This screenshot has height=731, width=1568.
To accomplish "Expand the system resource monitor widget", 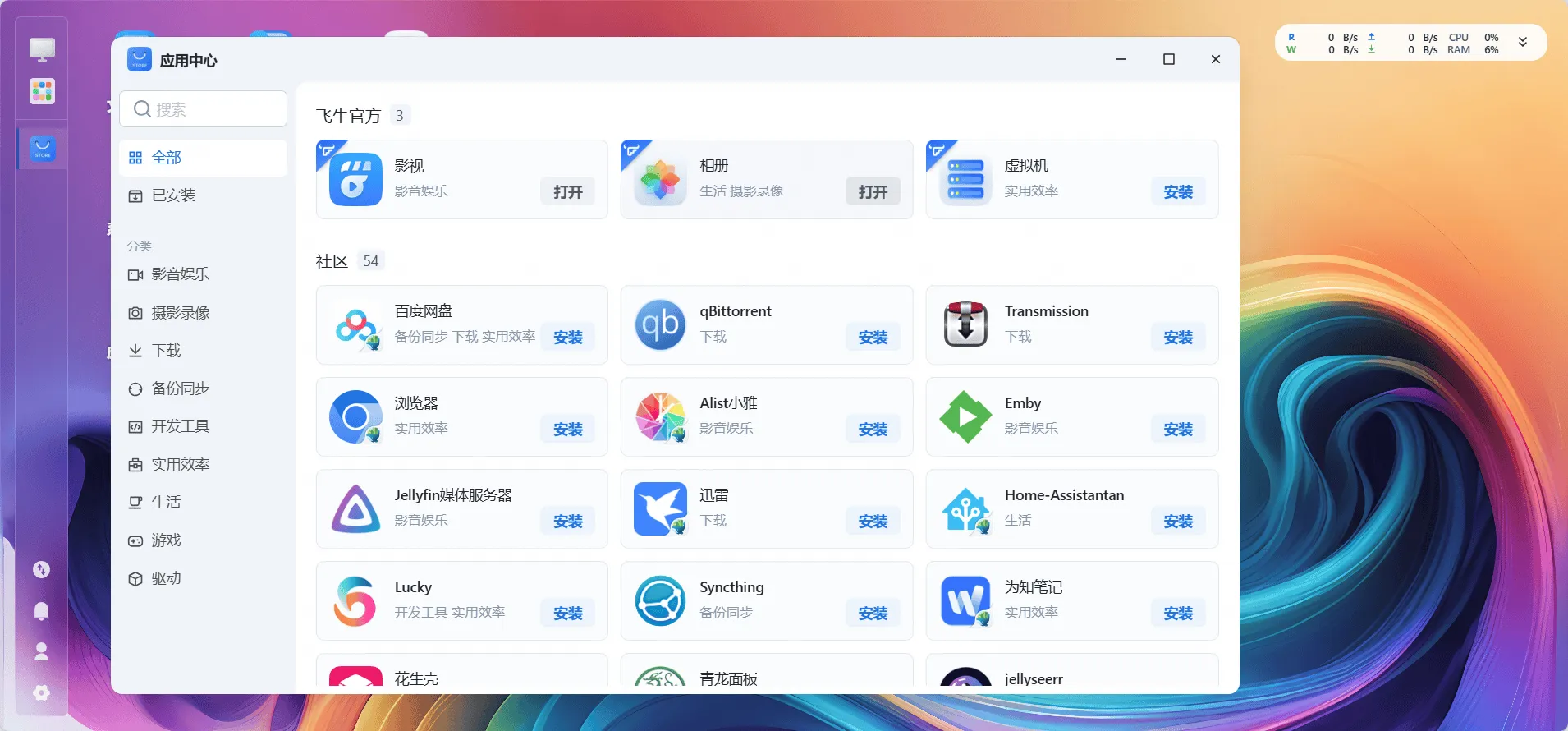I will pos(1523,43).
